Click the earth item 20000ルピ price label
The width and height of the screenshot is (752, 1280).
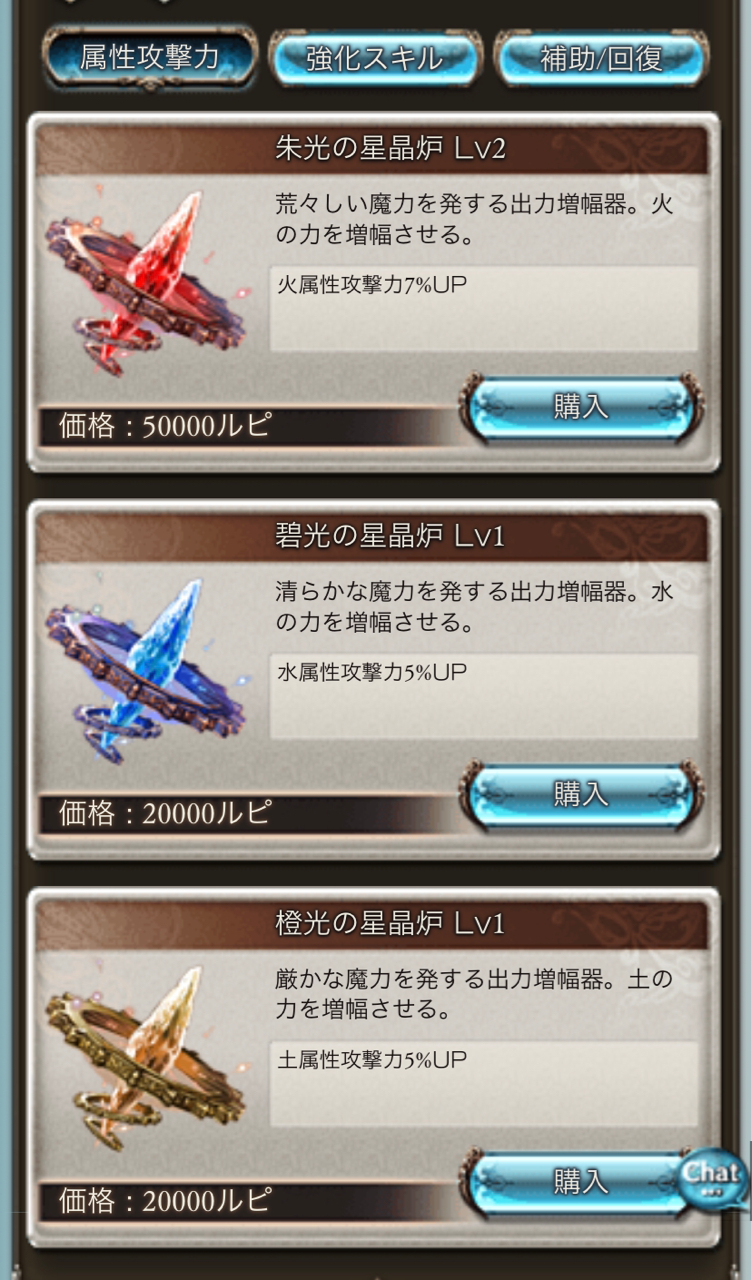pyautogui.click(x=165, y=1201)
